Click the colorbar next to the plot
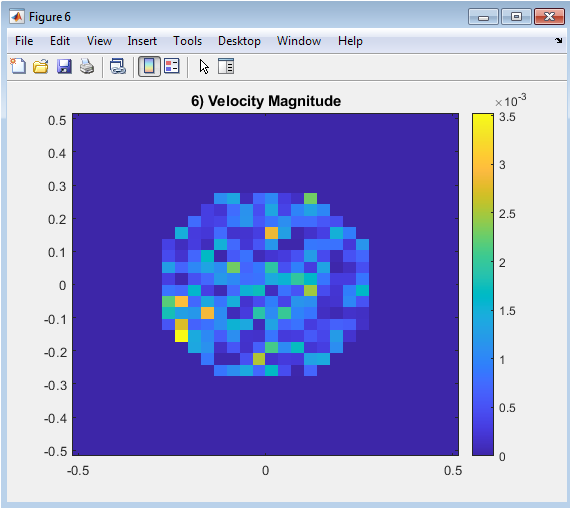Viewport: 571px width, 509px height. coord(483,284)
